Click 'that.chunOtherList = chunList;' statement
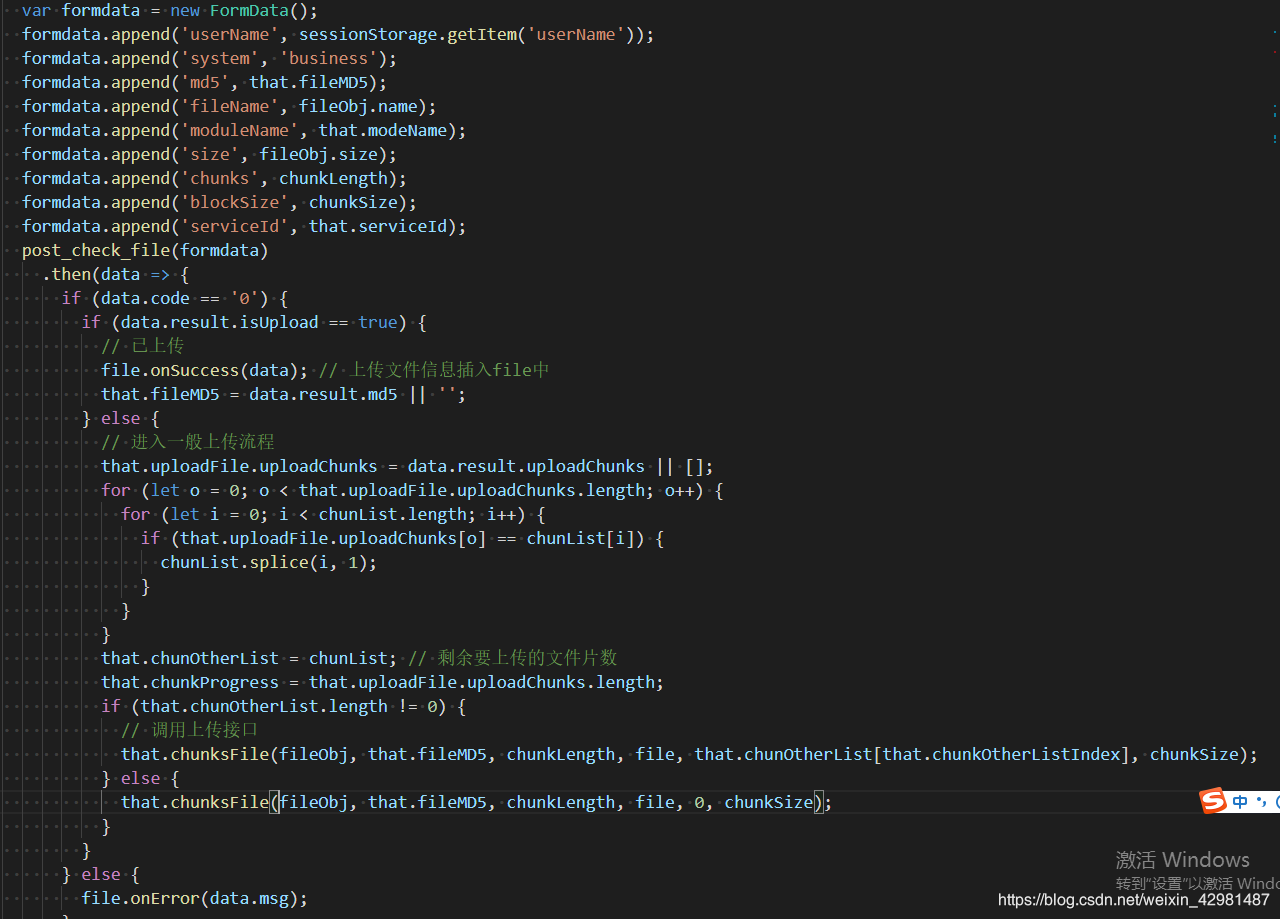The image size is (1280, 919). tap(249, 659)
